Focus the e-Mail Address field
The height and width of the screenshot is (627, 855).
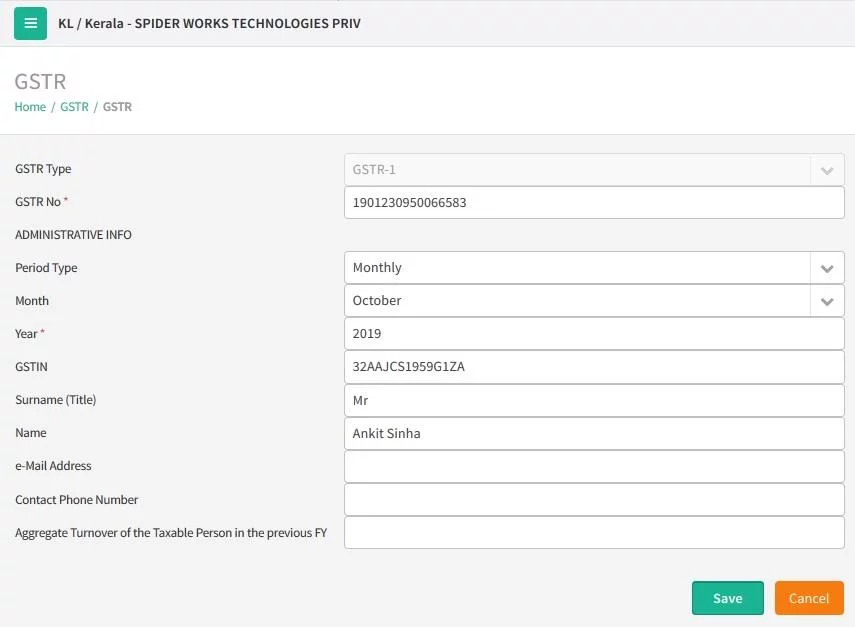tap(594, 466)
